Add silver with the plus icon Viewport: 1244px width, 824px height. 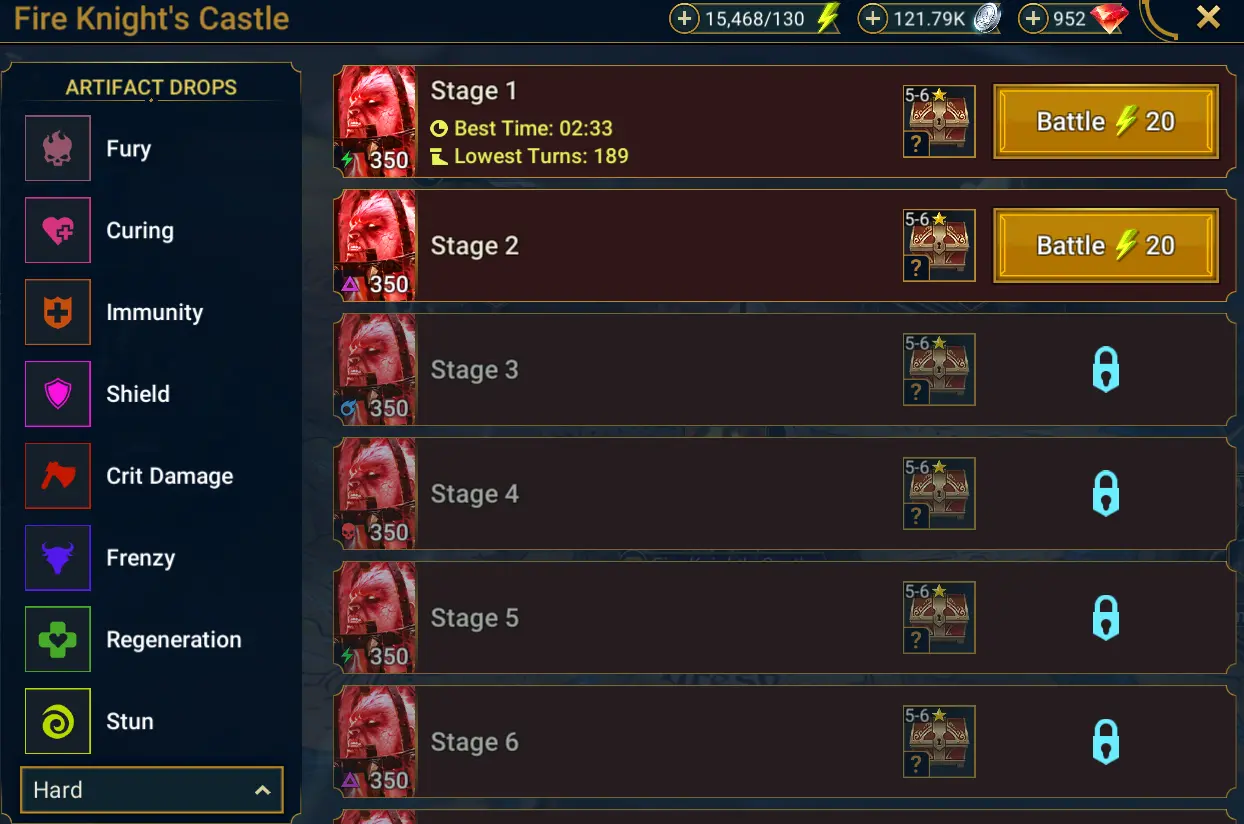pyautogui.click(x=873, y=18)
